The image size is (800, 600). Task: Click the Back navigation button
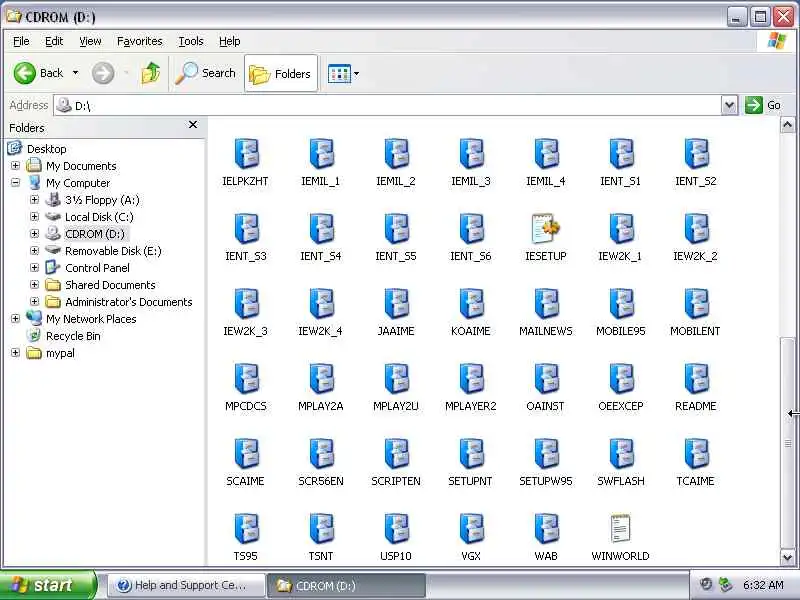[39, 73]
